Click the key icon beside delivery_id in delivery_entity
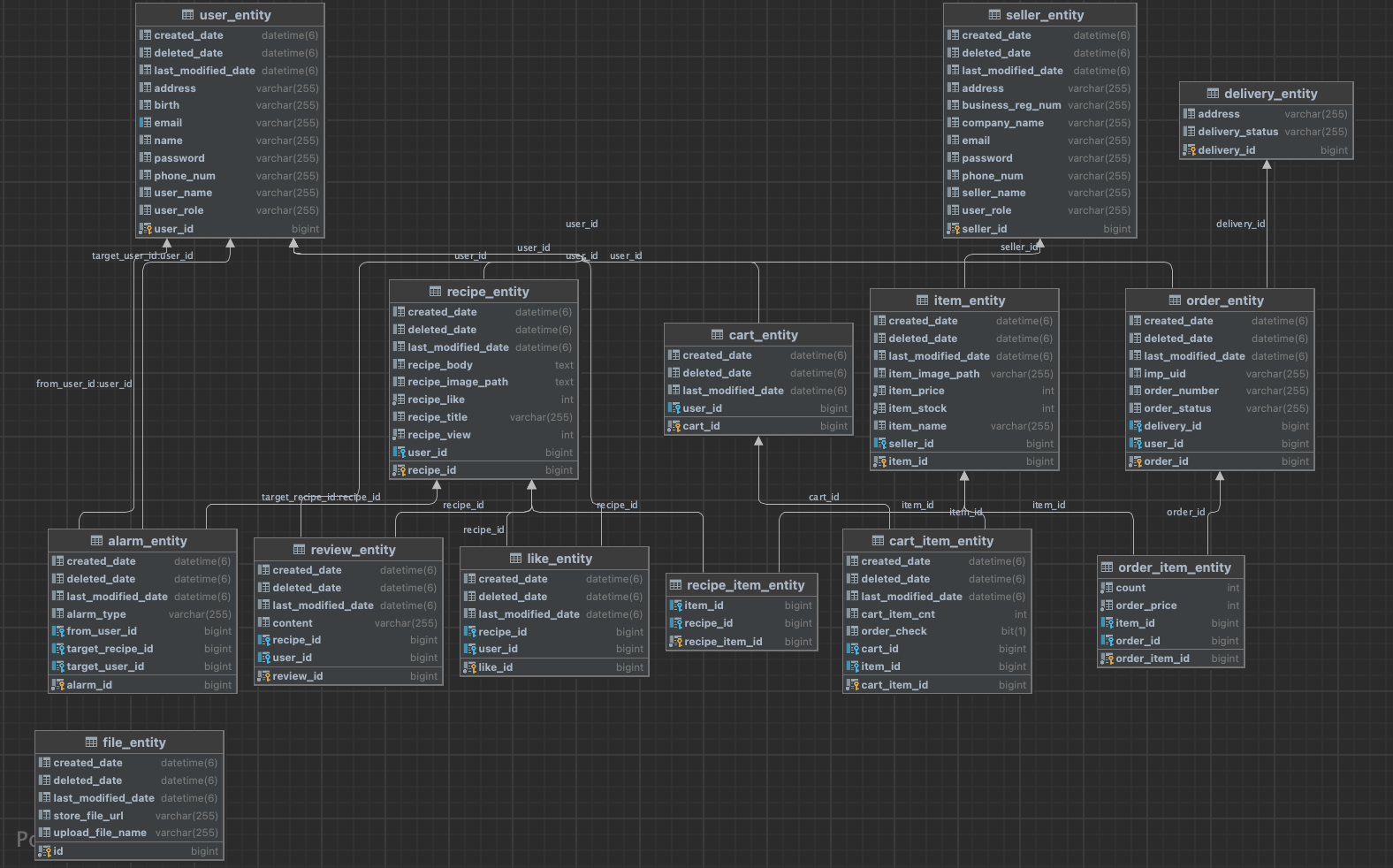The image size is (1393, 868). [x=1189, y=150]
